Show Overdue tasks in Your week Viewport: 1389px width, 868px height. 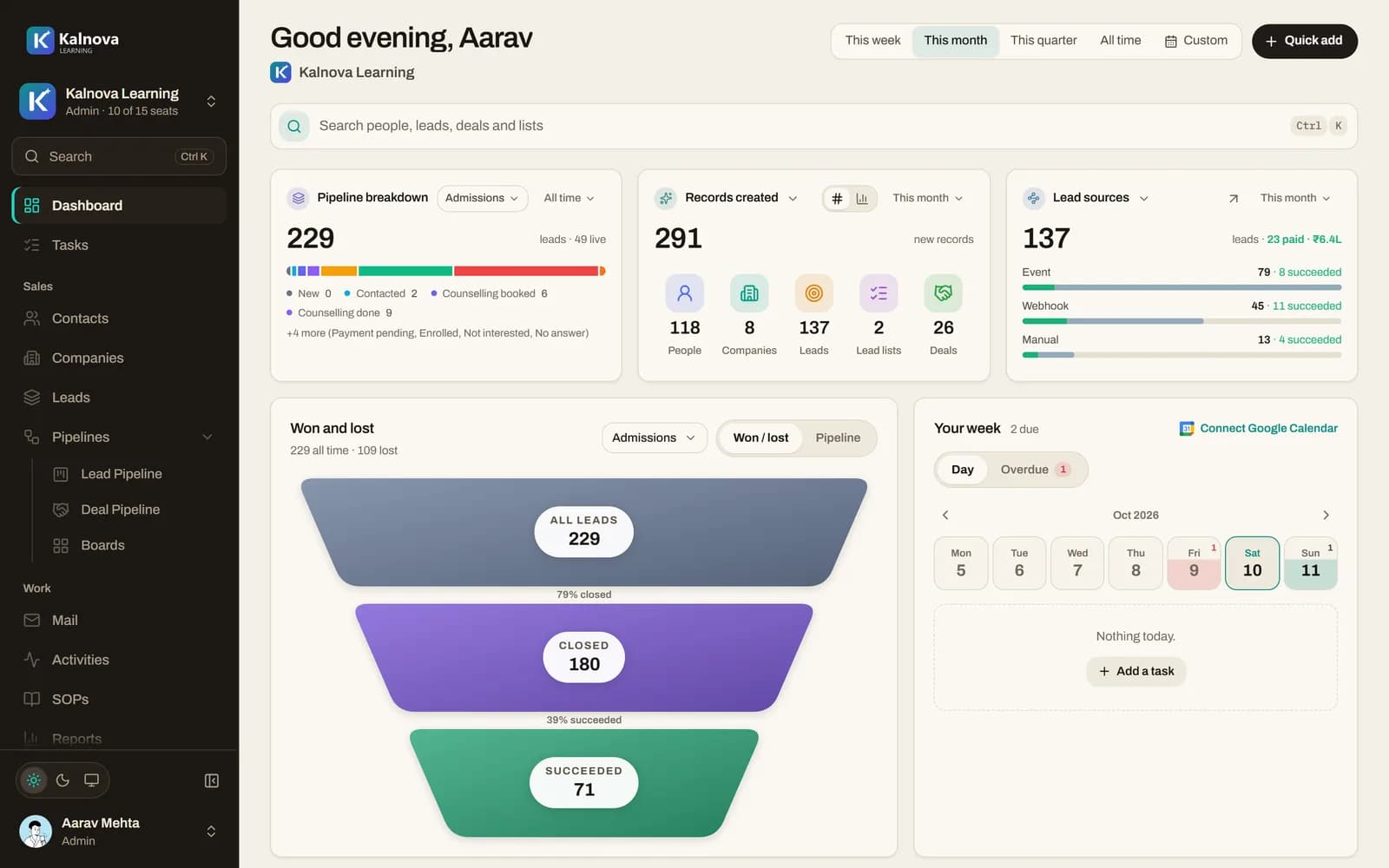[1035, 470]
